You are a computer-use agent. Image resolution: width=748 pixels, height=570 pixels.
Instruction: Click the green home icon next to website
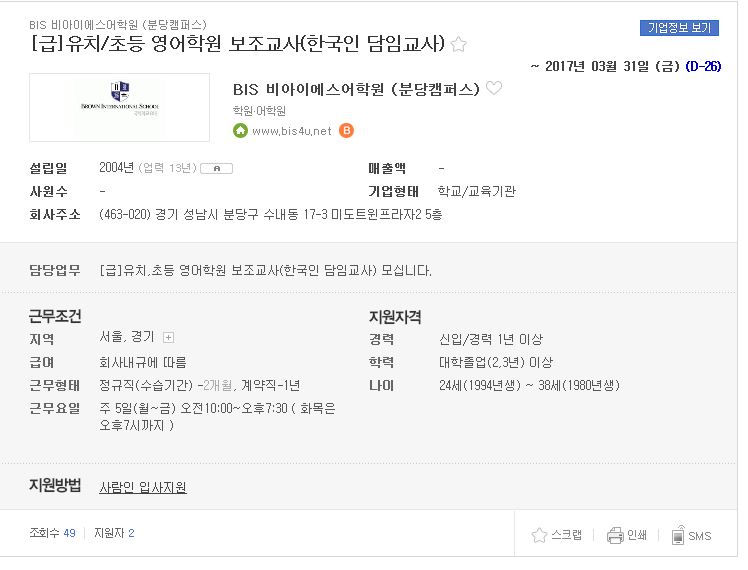tap(240, 131)
